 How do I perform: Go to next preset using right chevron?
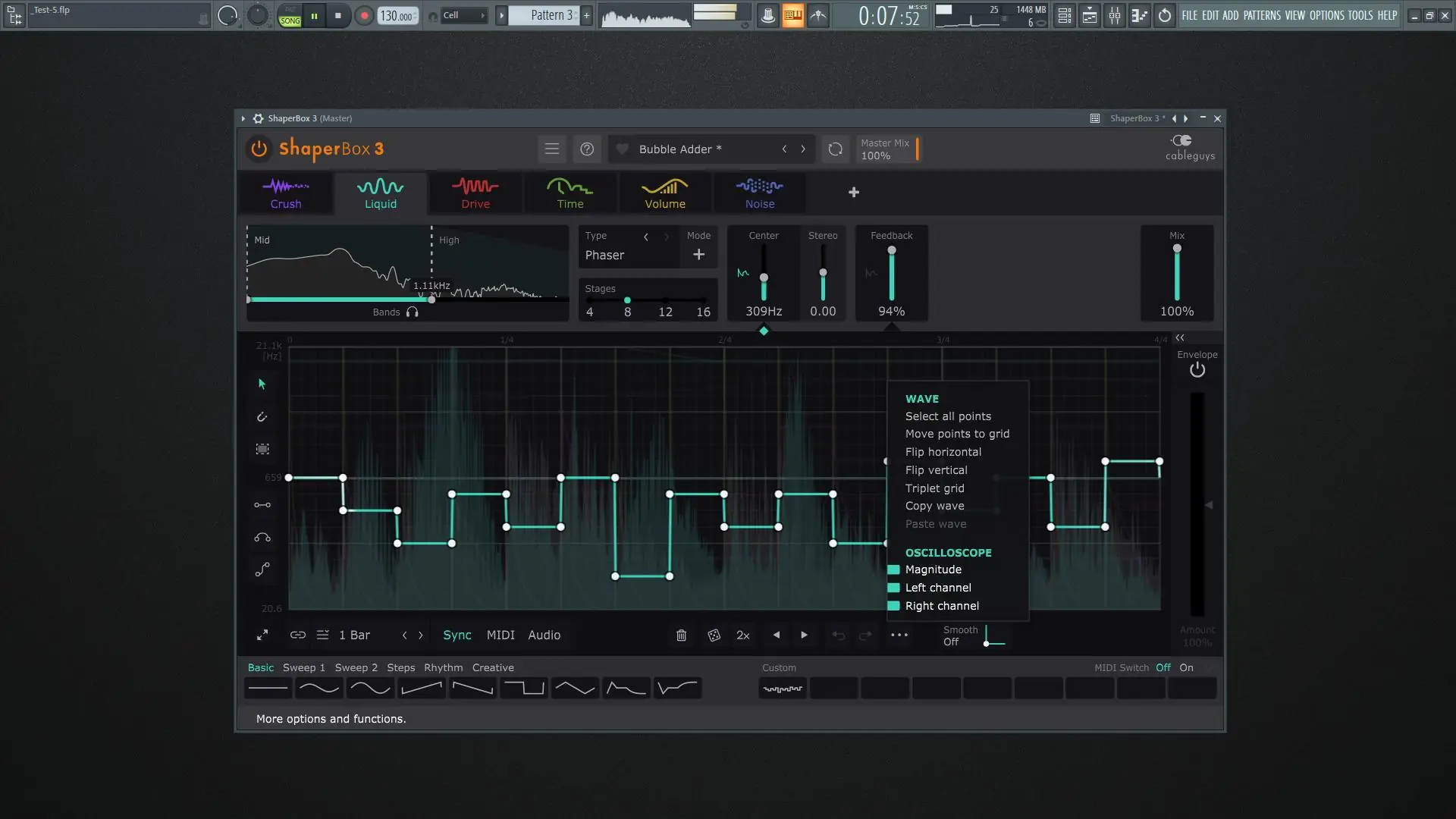803,149
